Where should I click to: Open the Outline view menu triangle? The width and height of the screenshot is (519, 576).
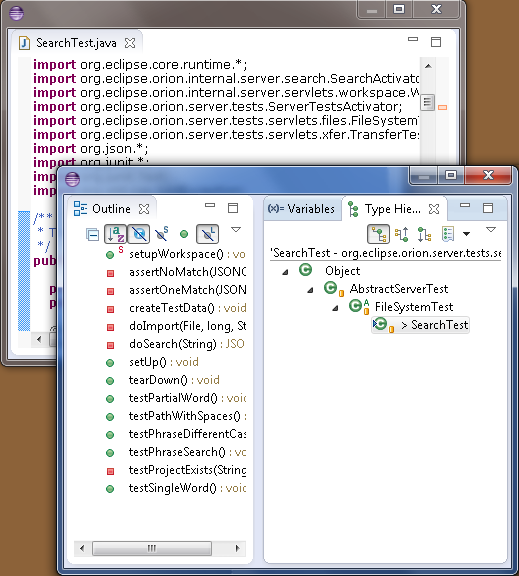[x=236, y=230]
